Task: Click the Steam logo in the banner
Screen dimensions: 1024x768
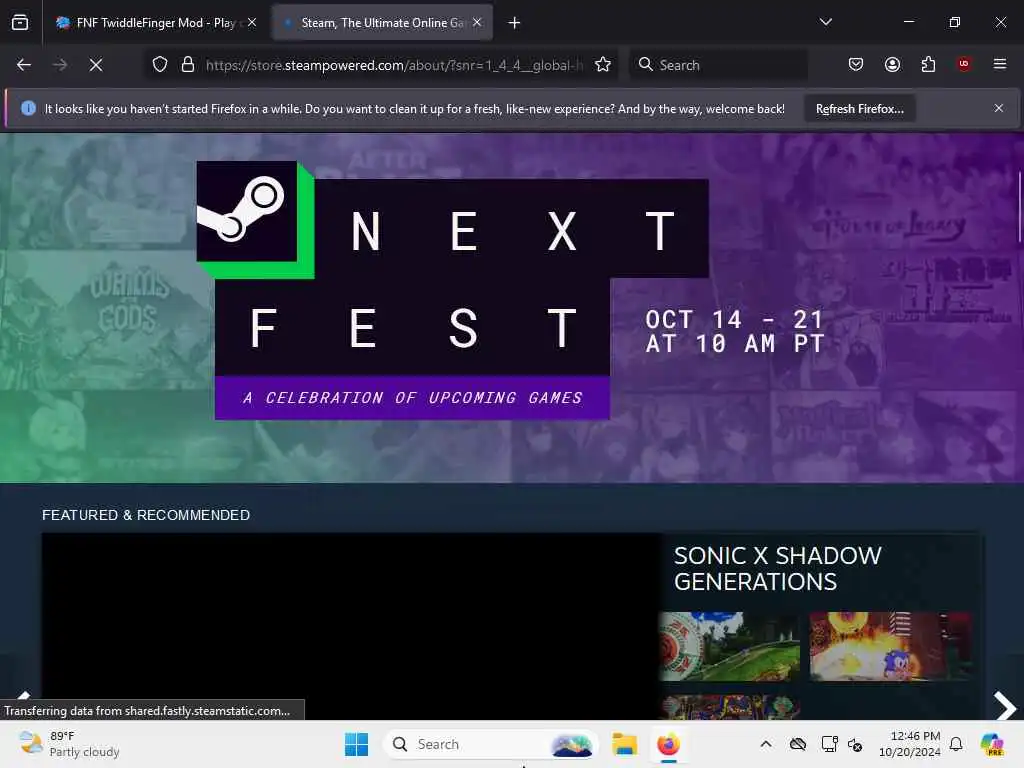Action: (248, 212)
